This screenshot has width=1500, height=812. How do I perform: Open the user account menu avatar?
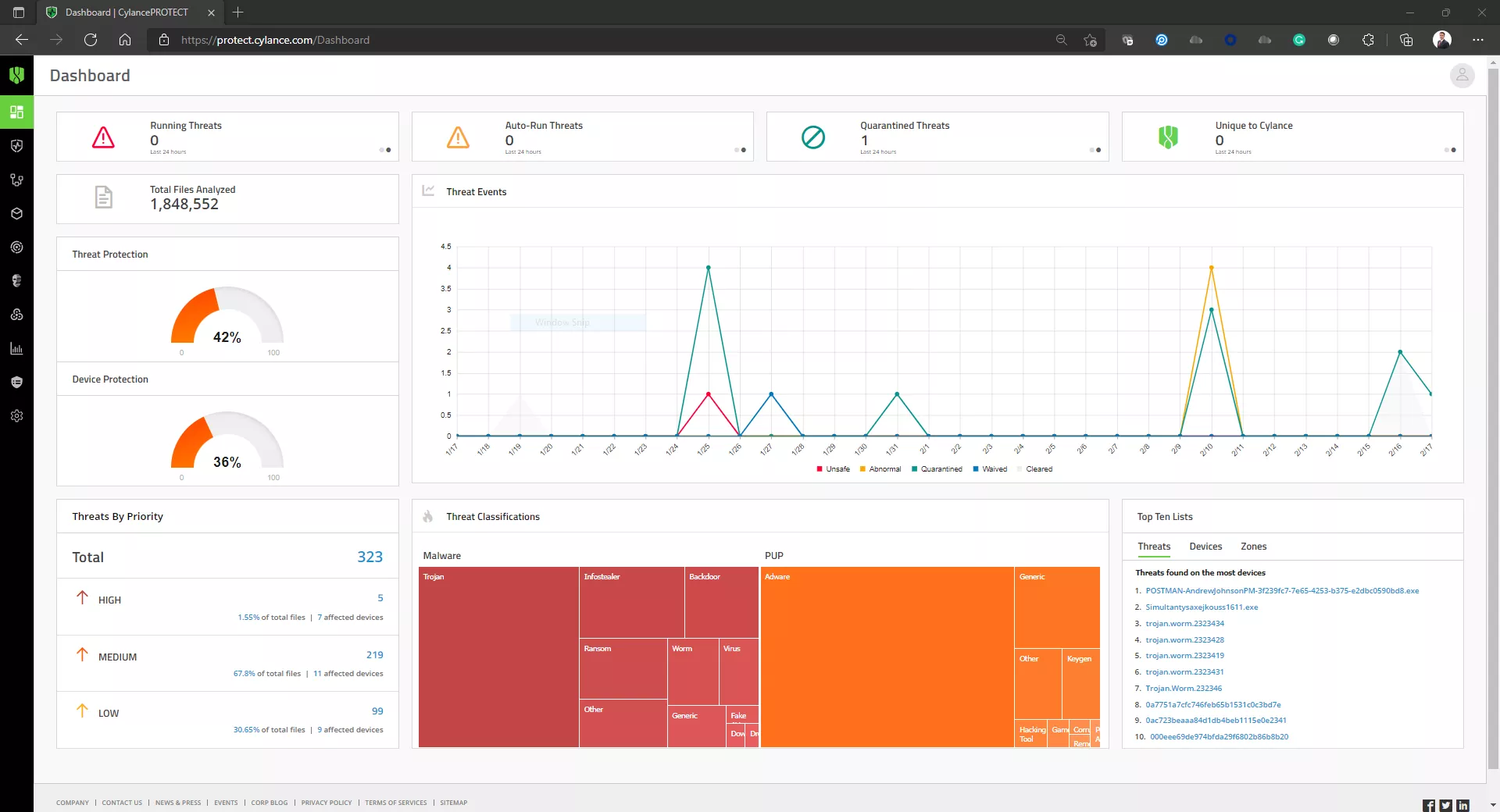click(x=1462, y=76)
